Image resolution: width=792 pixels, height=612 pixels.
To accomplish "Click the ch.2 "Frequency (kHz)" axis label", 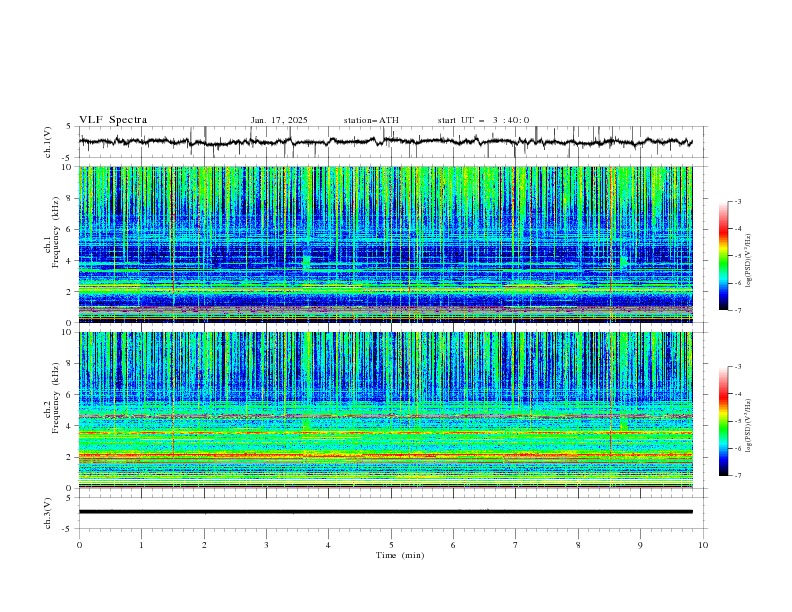I will (56, 397).
